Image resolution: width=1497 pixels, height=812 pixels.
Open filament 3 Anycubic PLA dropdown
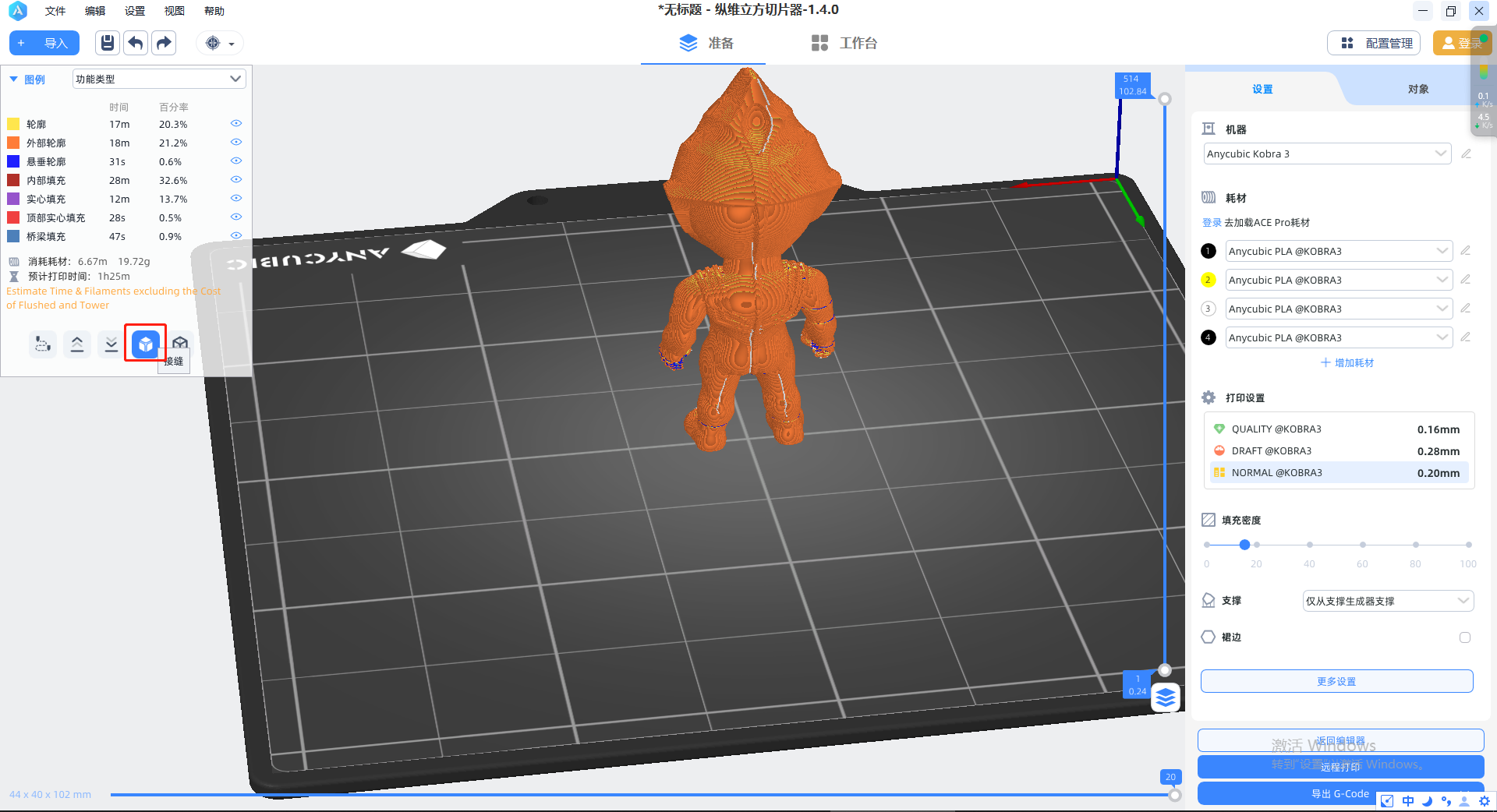[x=1339, y=309]
